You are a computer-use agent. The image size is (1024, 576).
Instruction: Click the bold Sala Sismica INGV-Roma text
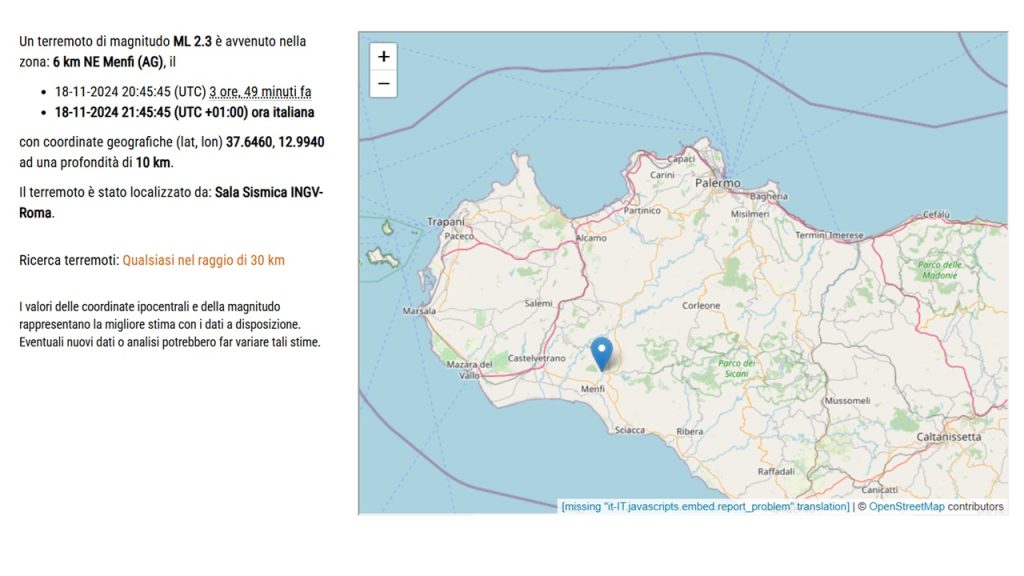[269, 192]
